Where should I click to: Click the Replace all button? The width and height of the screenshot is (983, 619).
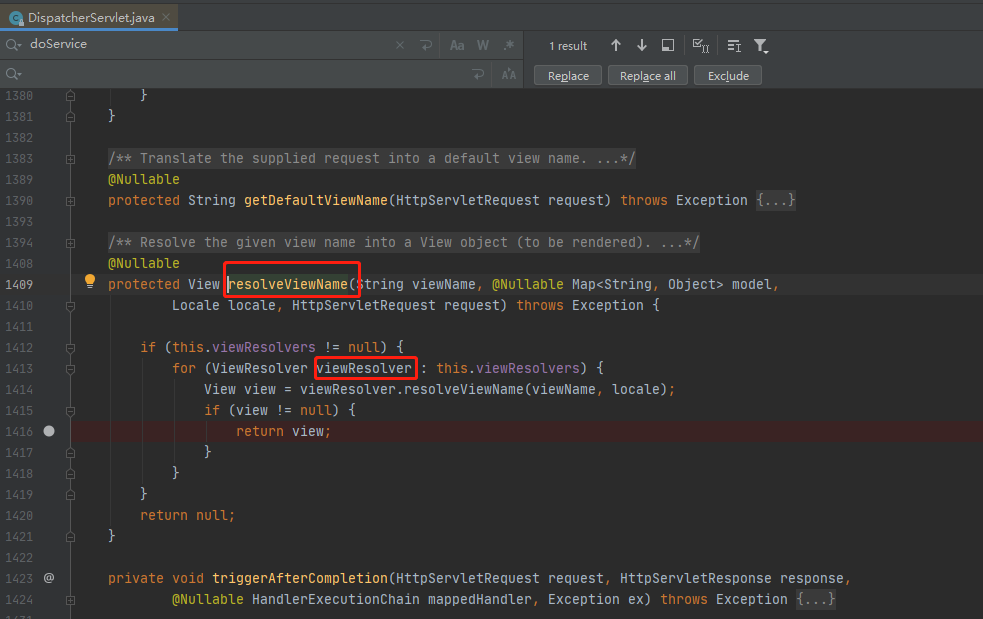pos(647,76)
